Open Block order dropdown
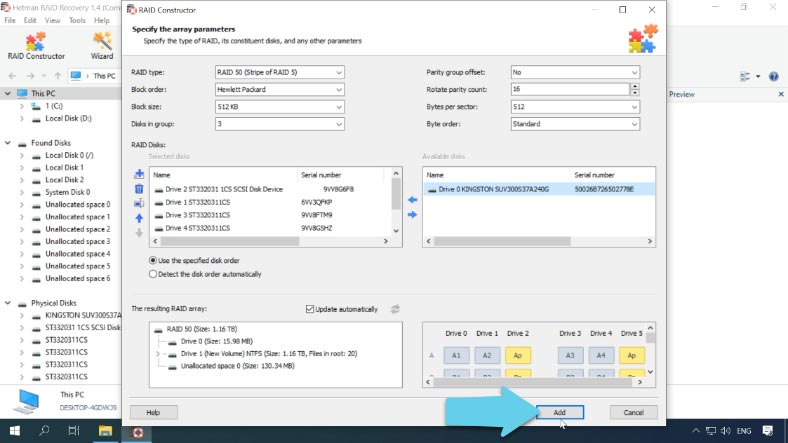 coord(279,89)
